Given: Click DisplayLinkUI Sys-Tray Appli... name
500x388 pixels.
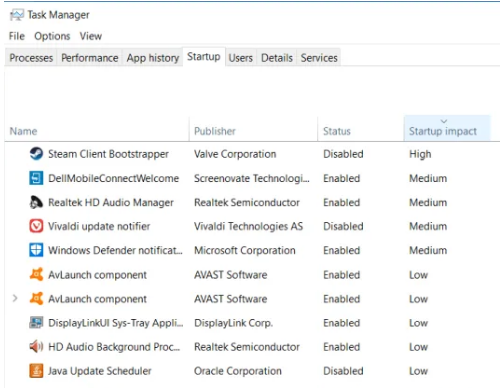Looking at the screenshot, I should pos(116,323).
